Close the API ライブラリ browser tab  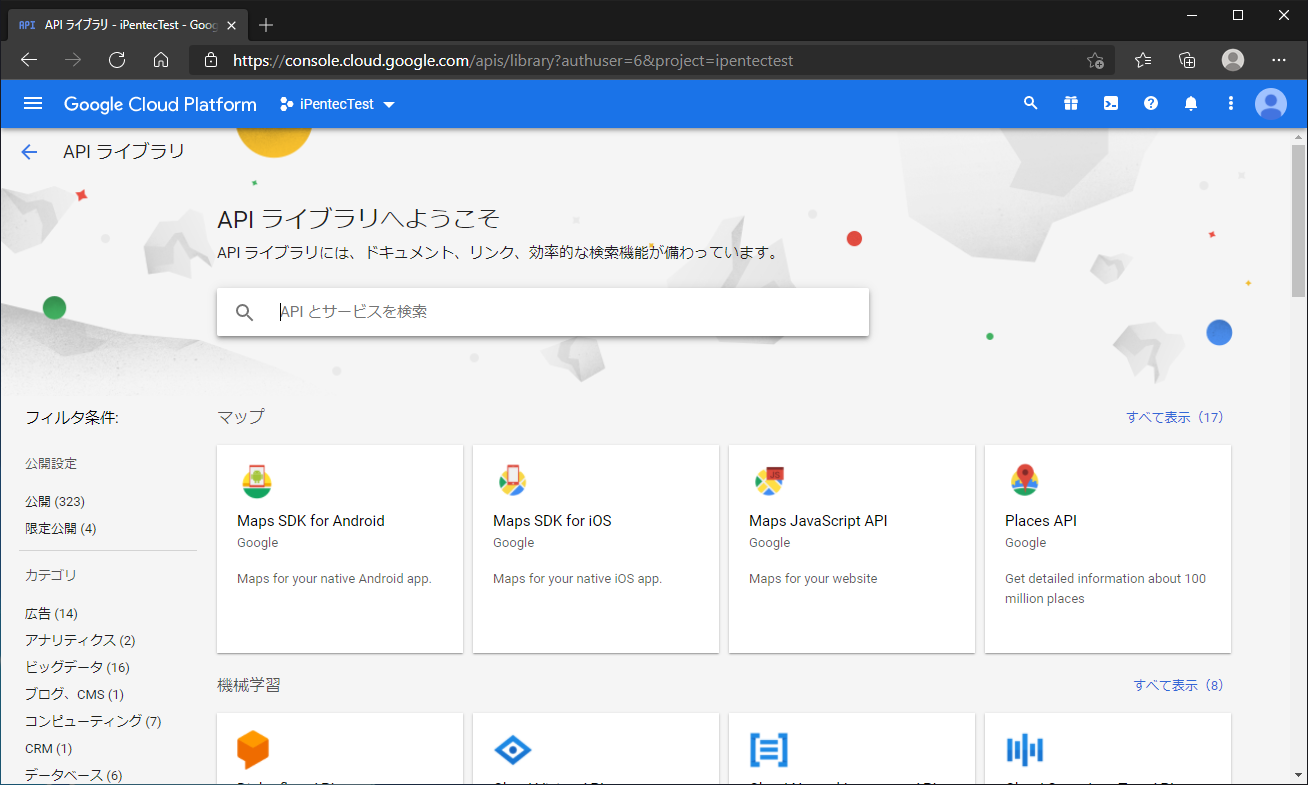(229, 25)
